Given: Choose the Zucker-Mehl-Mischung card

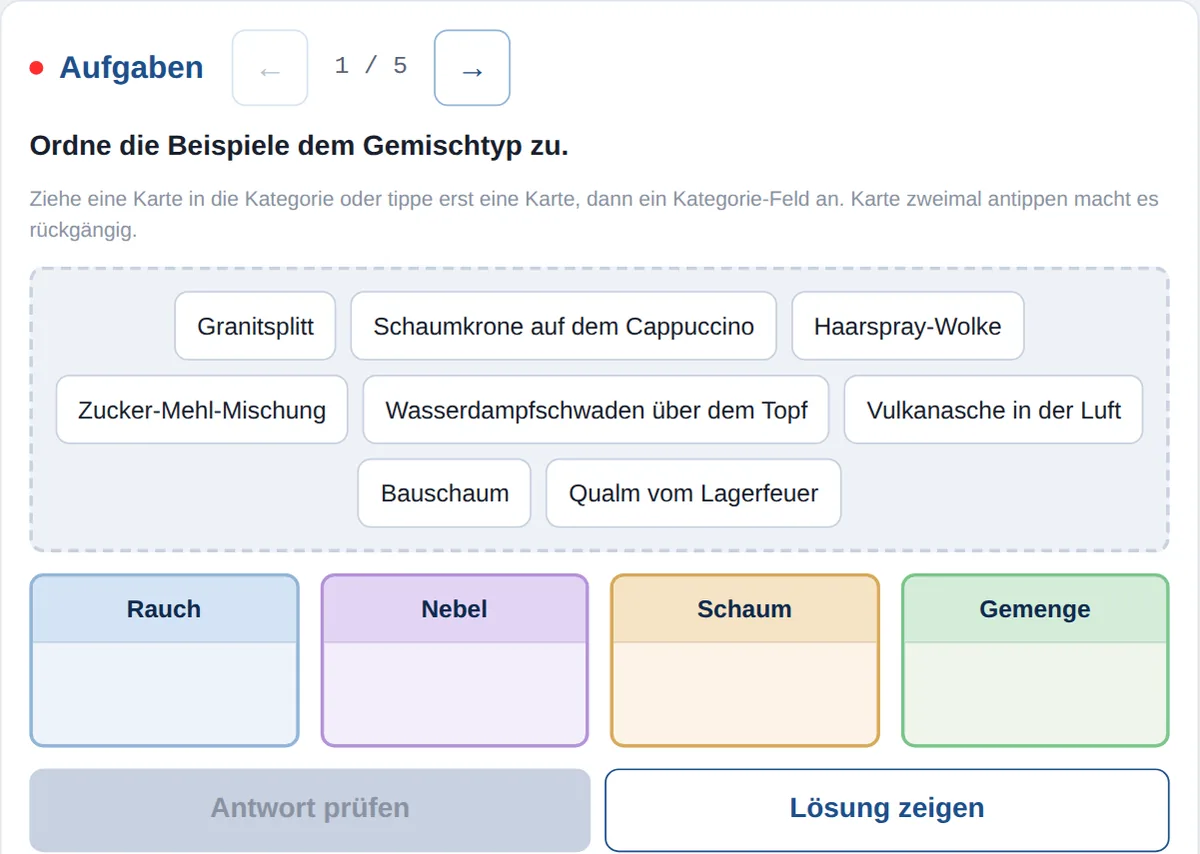Looking at the screenshot, I should pos(202,410).
